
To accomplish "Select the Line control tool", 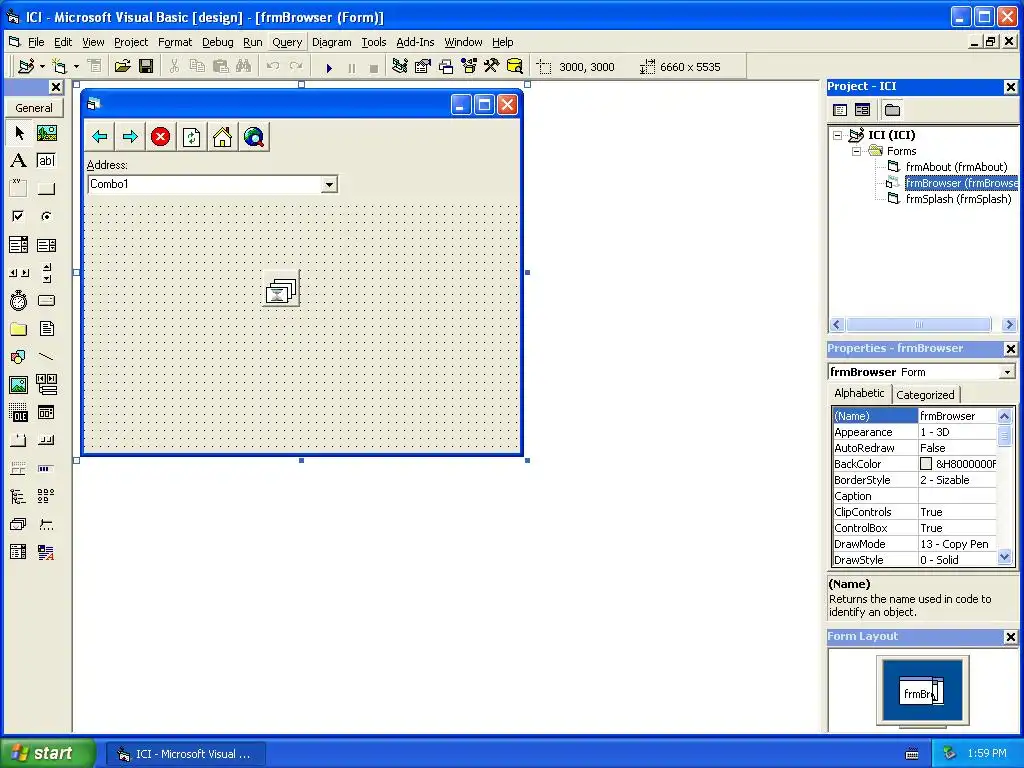I will [x=46, y=357].
